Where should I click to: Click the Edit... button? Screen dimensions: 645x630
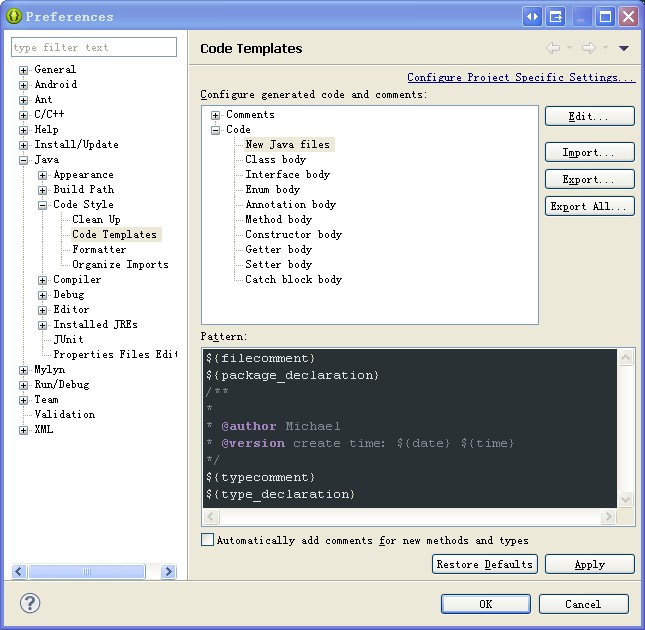tap(589, 117)
